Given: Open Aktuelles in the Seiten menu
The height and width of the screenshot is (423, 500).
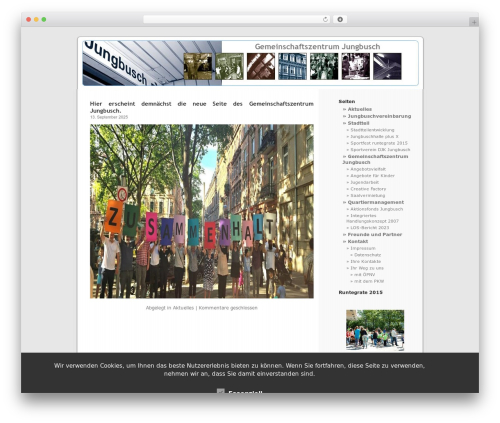Looking at the screenshot, I should (360, 109).
